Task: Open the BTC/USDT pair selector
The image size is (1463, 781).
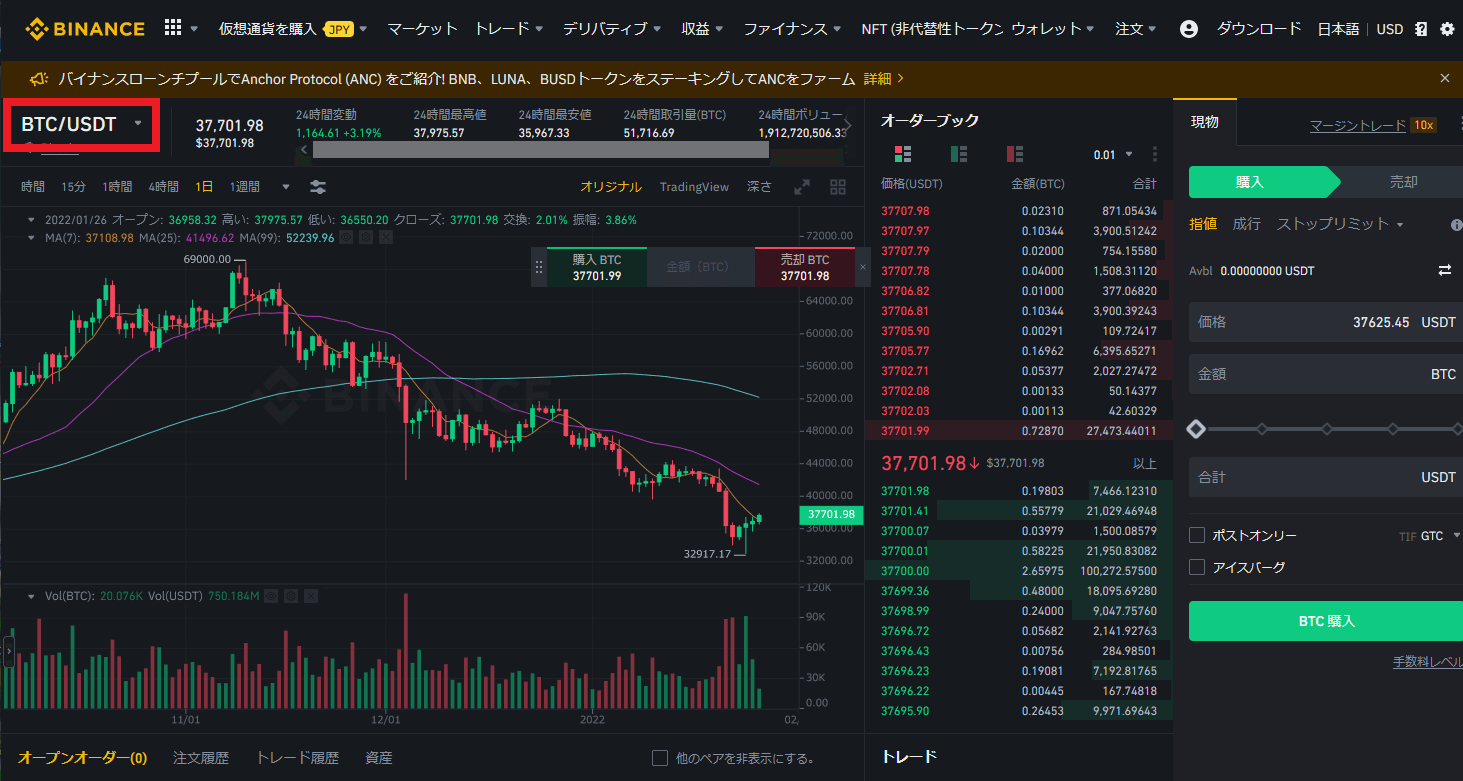Action: (83, 124)
